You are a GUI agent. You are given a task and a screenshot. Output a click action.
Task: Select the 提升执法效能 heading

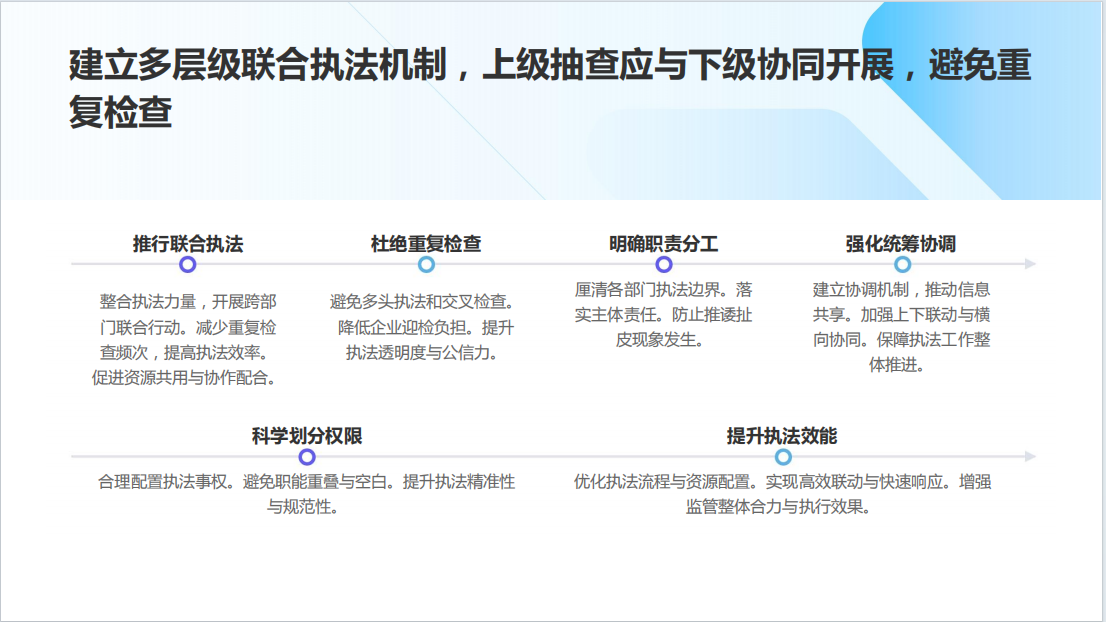click(782, 436)
